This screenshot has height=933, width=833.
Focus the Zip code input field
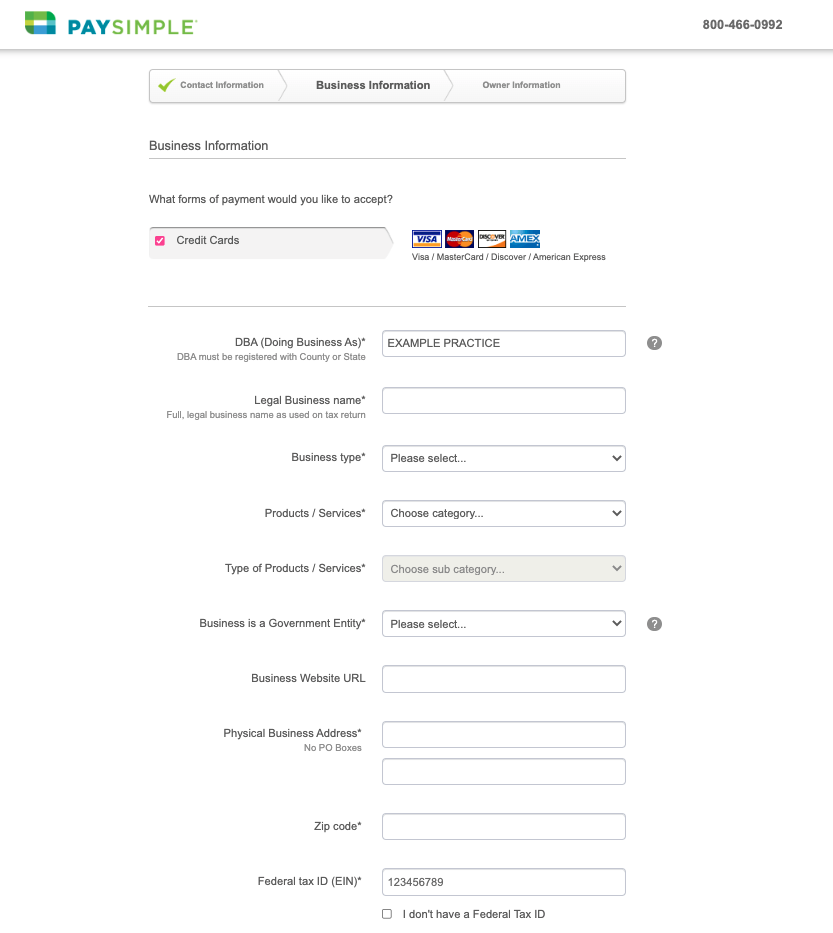(504, 827)
